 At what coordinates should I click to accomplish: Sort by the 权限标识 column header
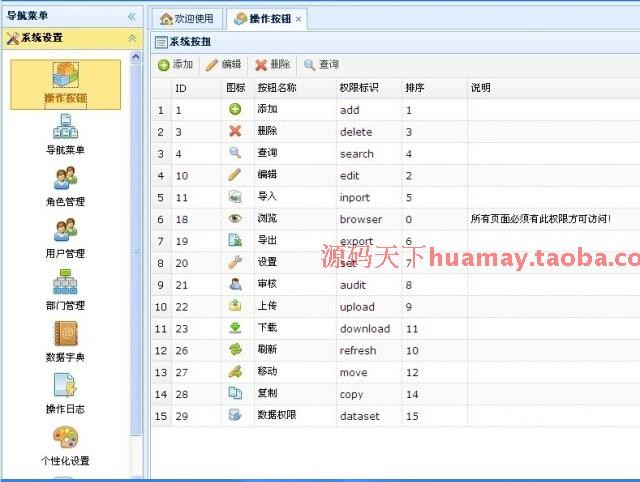(369, 88)
